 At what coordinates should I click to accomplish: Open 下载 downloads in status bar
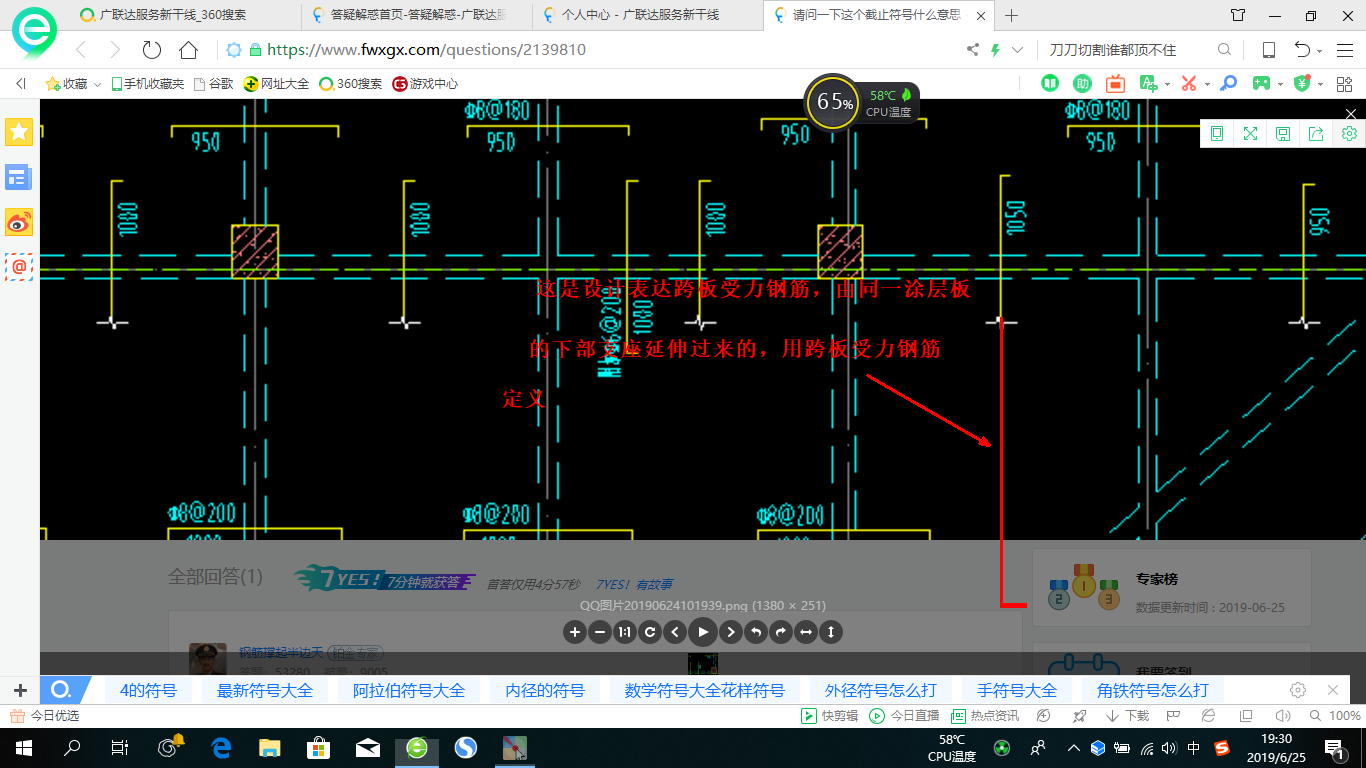(x=1127, y=716)
